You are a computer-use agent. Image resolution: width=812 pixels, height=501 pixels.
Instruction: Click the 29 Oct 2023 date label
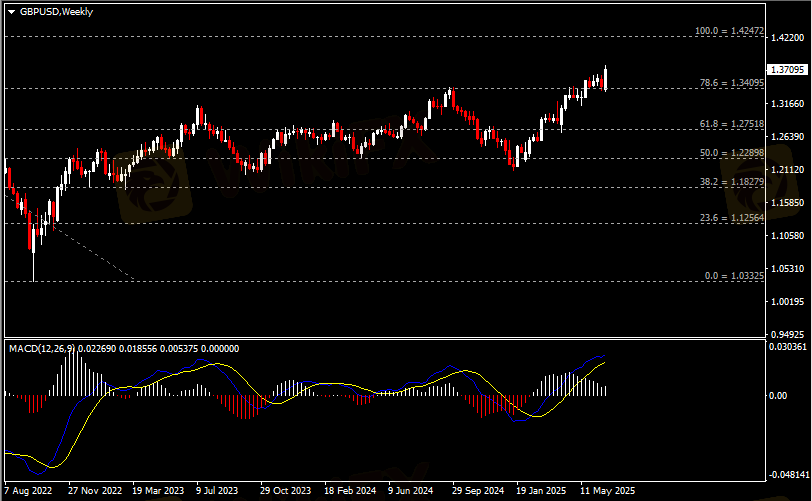pos(285,491)
